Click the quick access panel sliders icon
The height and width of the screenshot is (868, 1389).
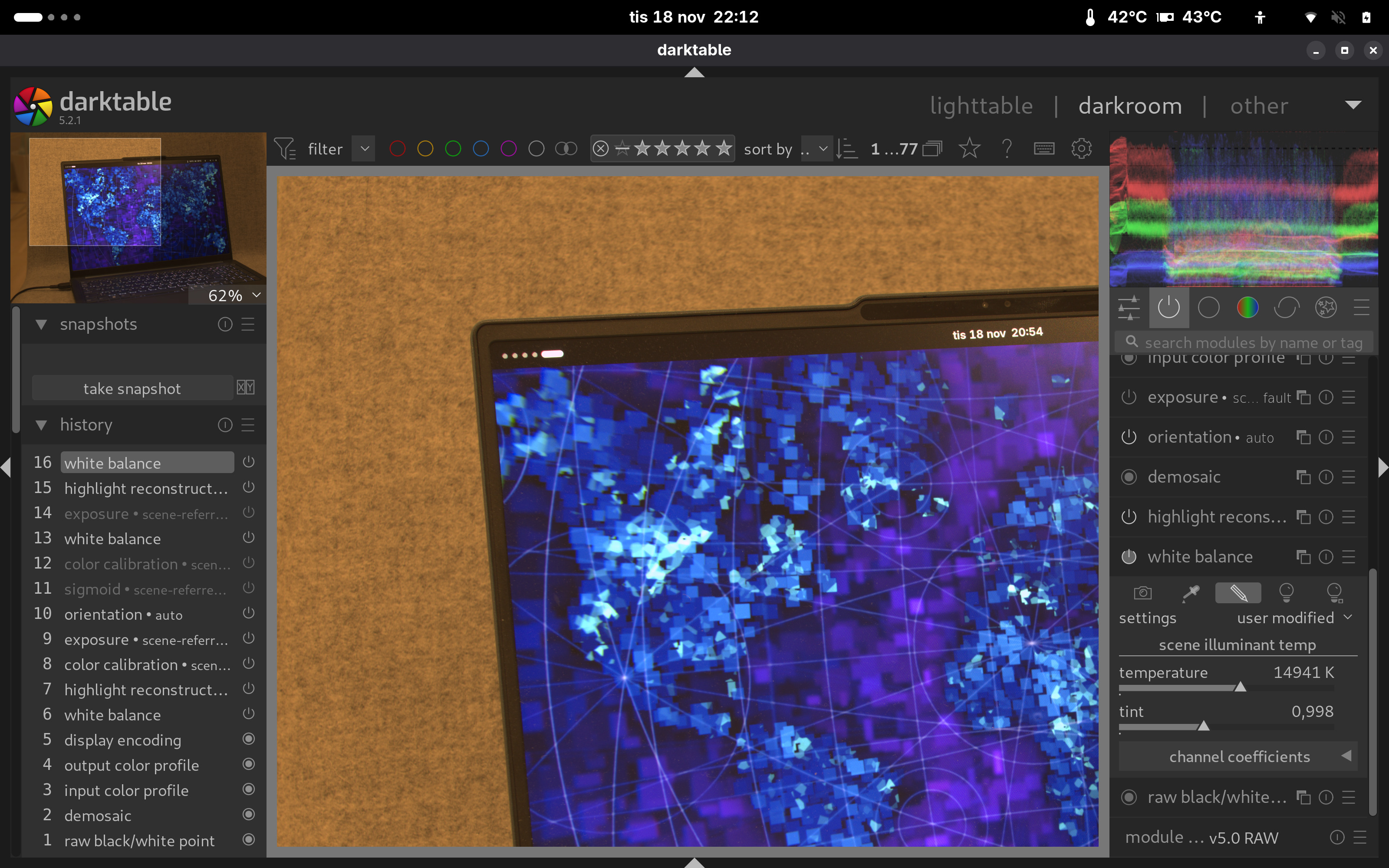(1129, 307)
